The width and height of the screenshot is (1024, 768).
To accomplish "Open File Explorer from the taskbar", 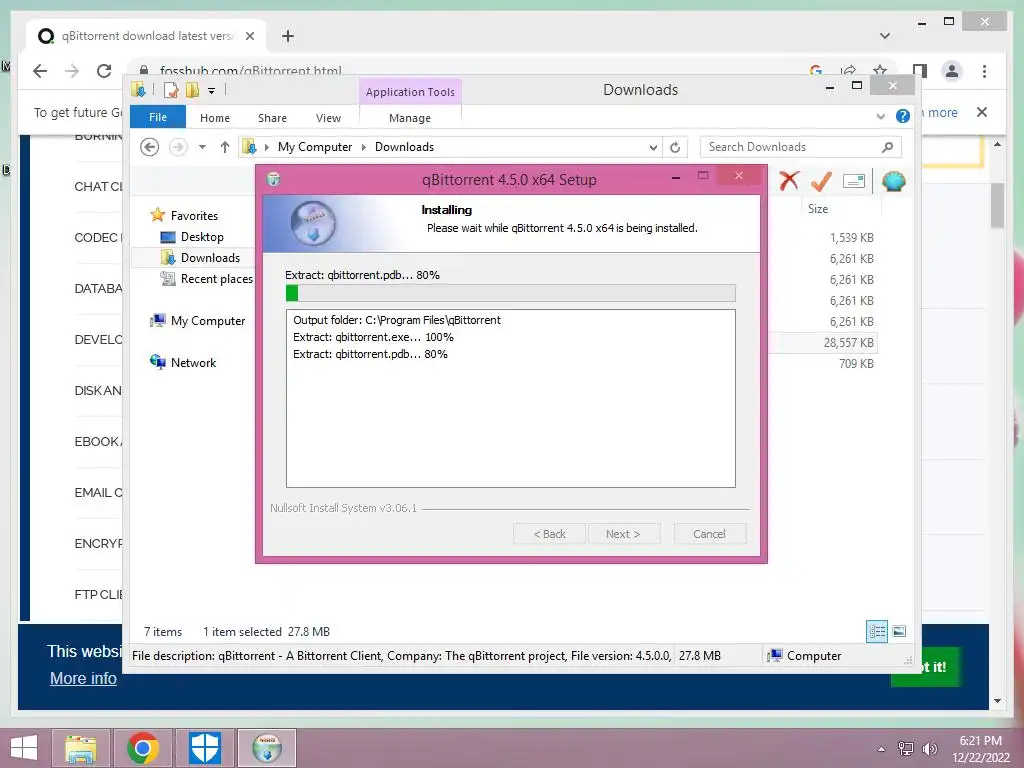I will pyautogui.click(x=80, y=748).
